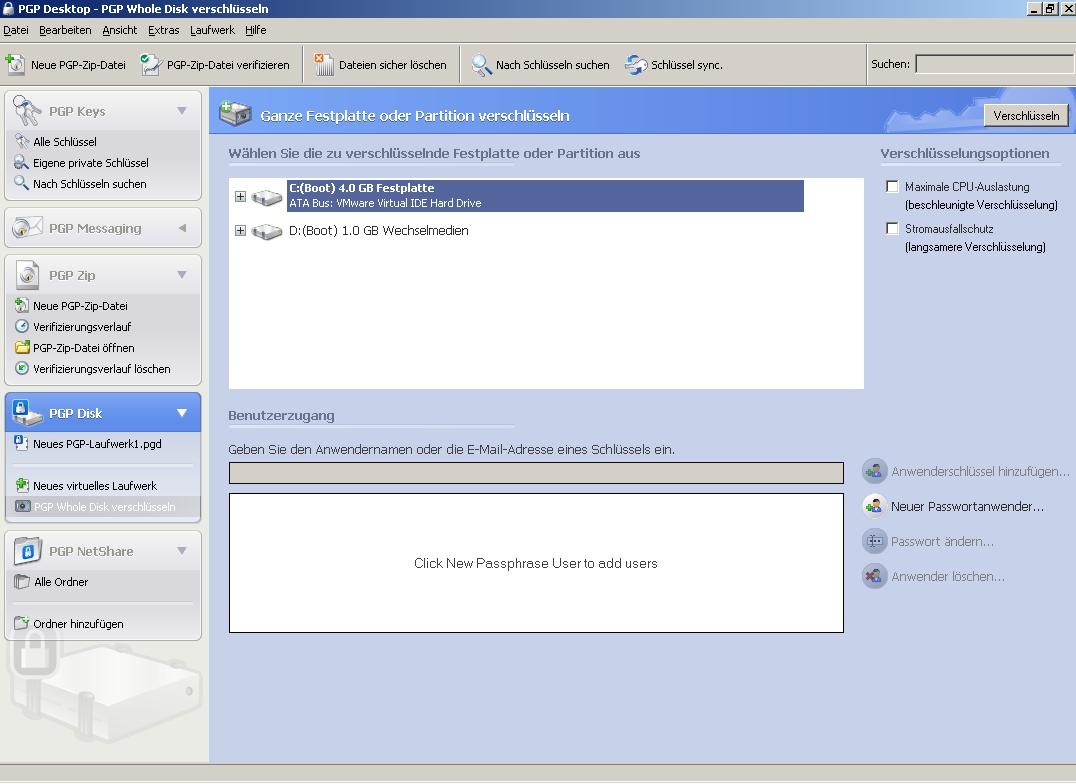
Task: Click the Eigene private Schlüssel icon
Action: (x=21, y=162)
